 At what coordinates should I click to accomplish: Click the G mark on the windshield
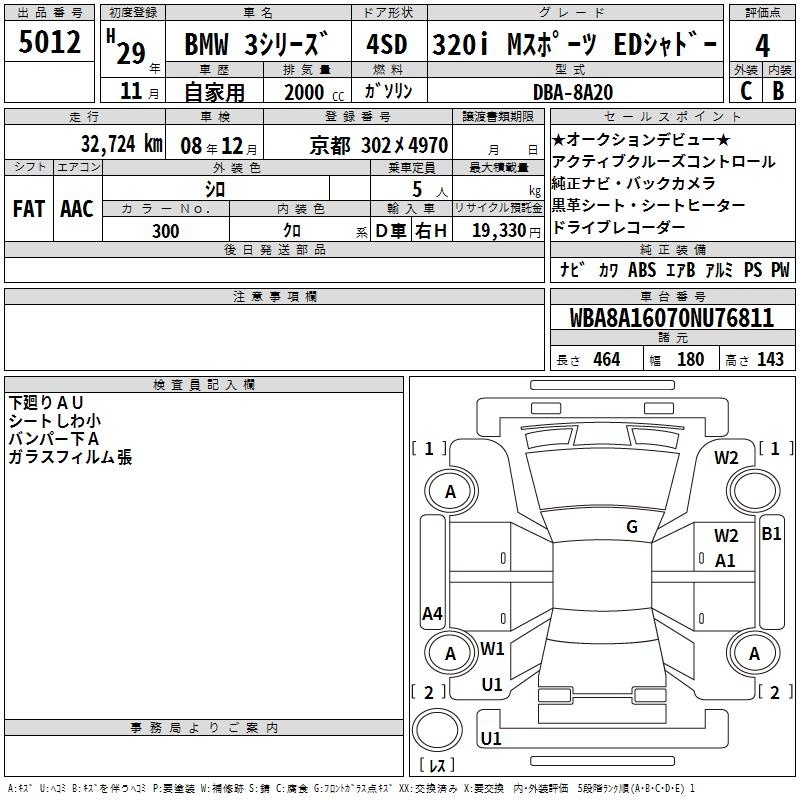tap(631, 526)
